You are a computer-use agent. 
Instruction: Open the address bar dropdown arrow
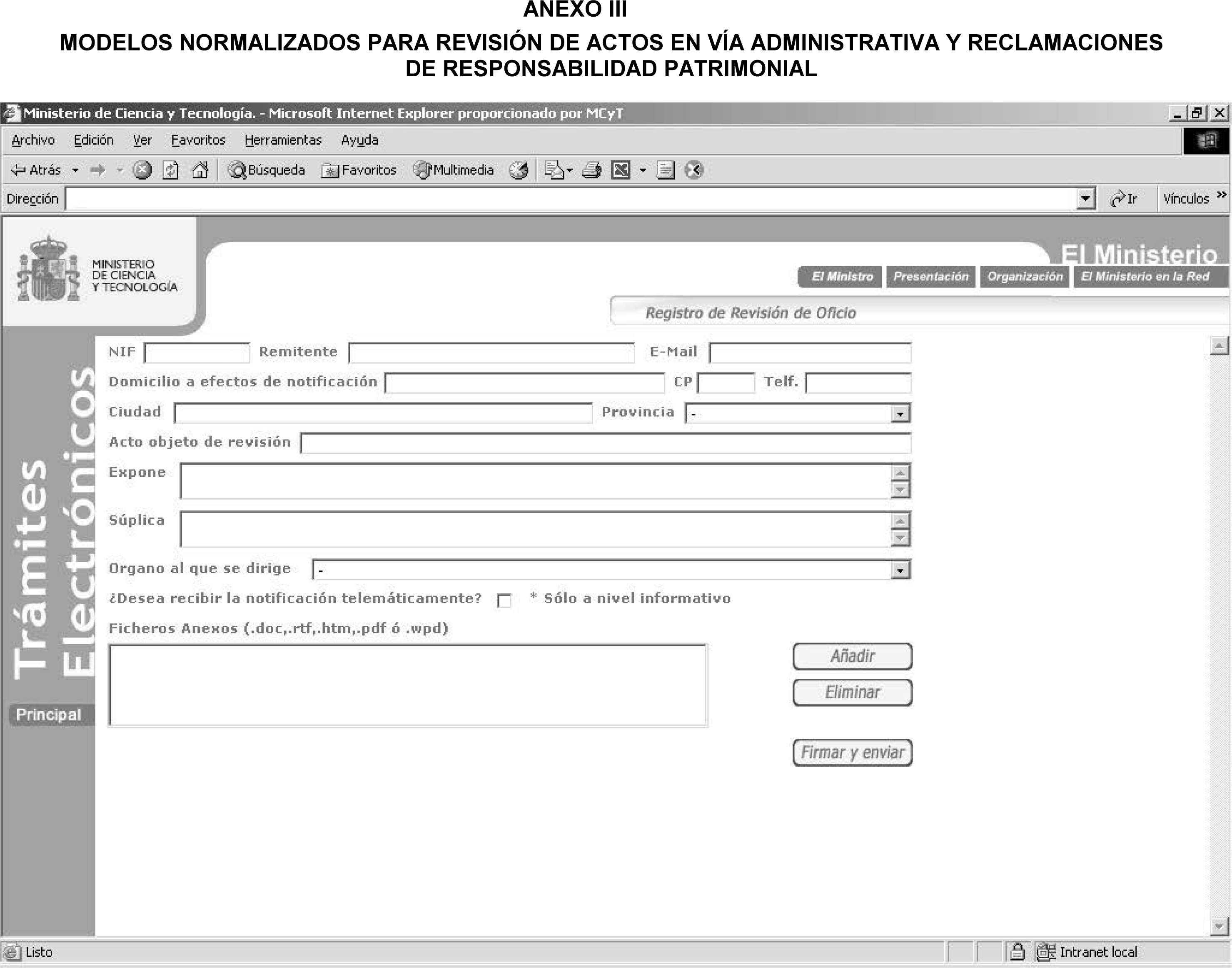[x=1085, y=199]
